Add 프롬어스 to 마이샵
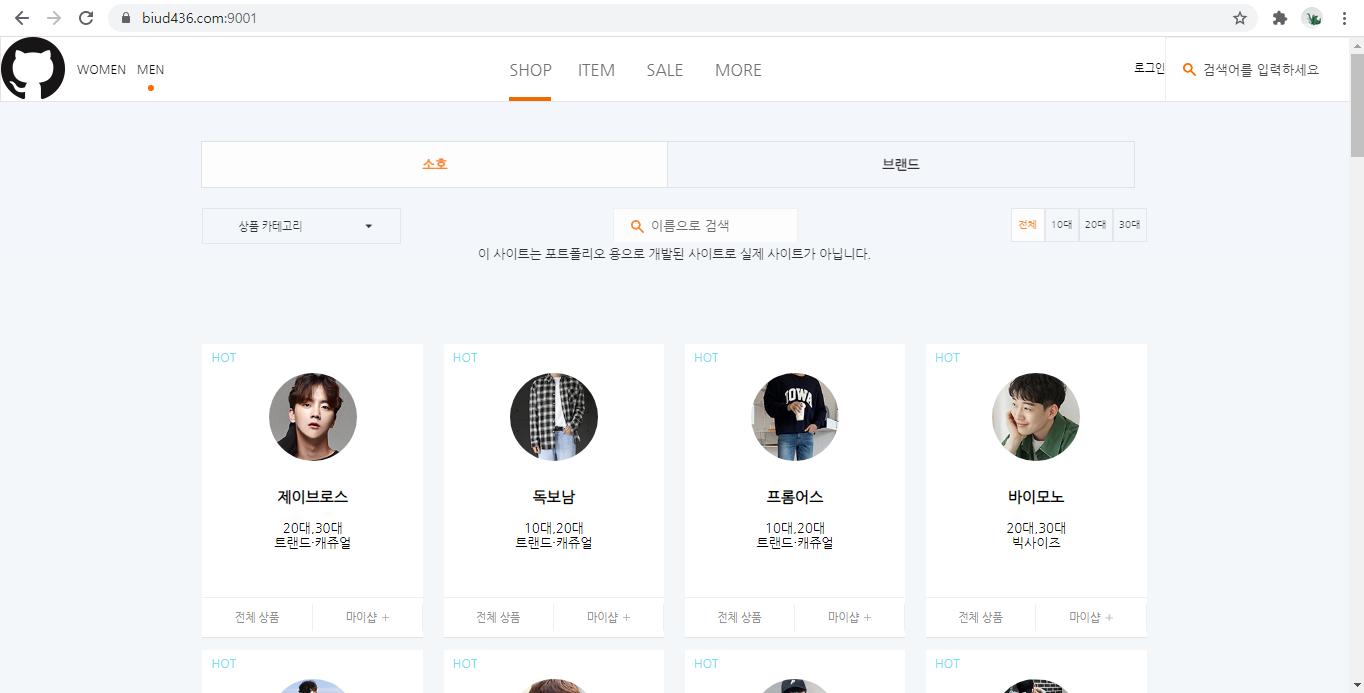This screenshot has width=1364, height=693. tap(849, 617)
